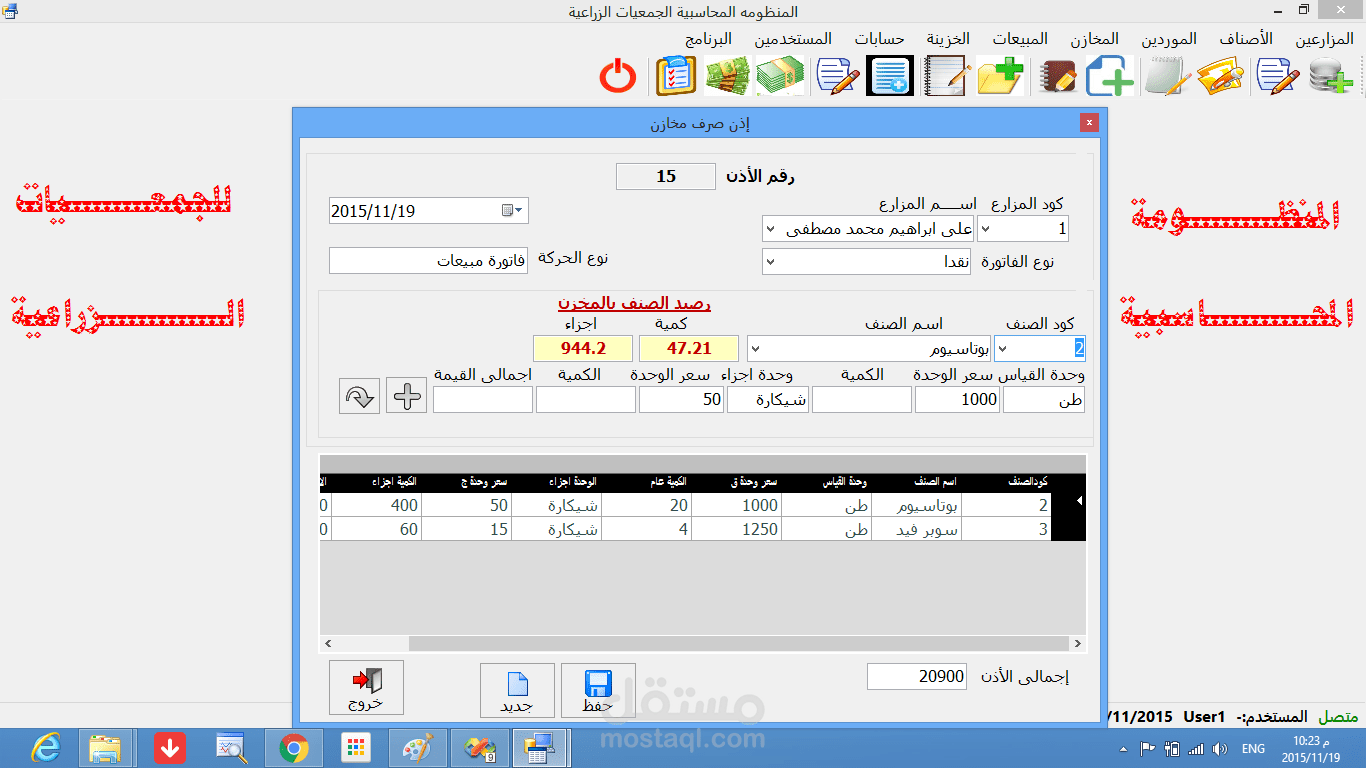The height and width of the screenshot is (768, 1366).
Task: Open the brown address book icon
Action: 1056,74
